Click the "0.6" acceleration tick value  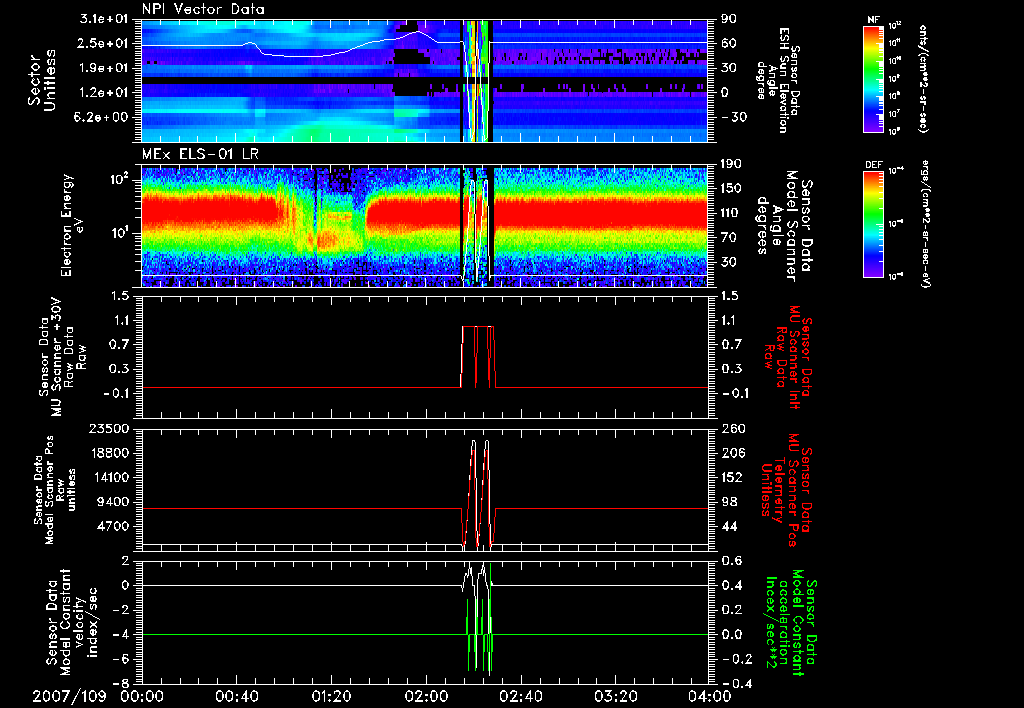pyautogui.click(x=733, y=562)
